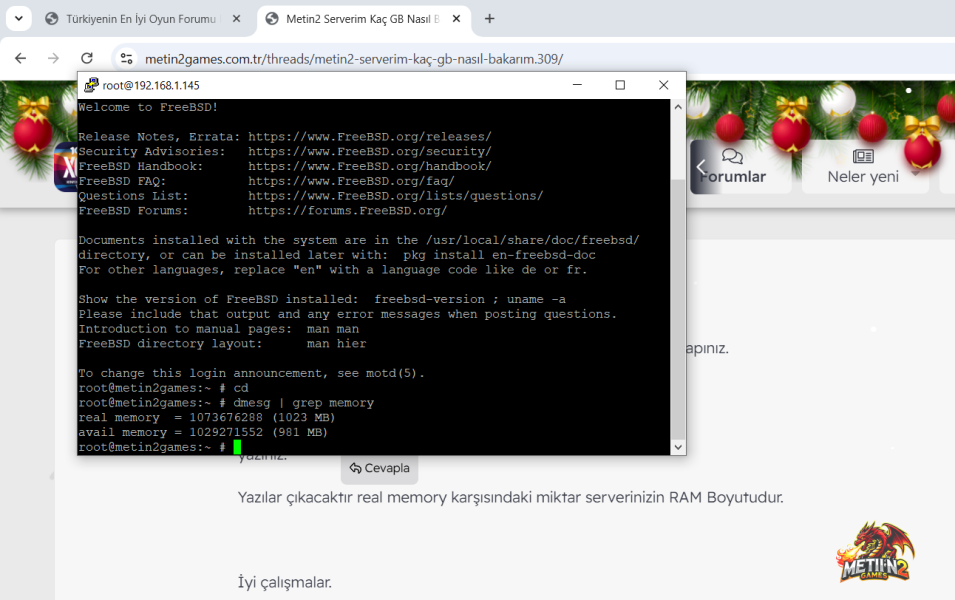Close the Metin2 Serverim Kaç GB tab
Screen dimensions: 955x600
[x=456, y=19]
